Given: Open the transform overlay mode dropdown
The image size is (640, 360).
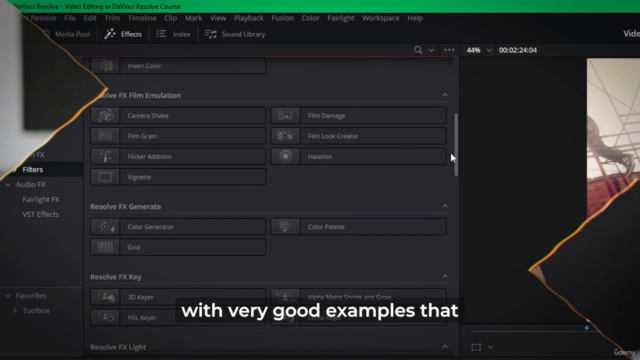Looking at the screenshot, I should (490, 347).
